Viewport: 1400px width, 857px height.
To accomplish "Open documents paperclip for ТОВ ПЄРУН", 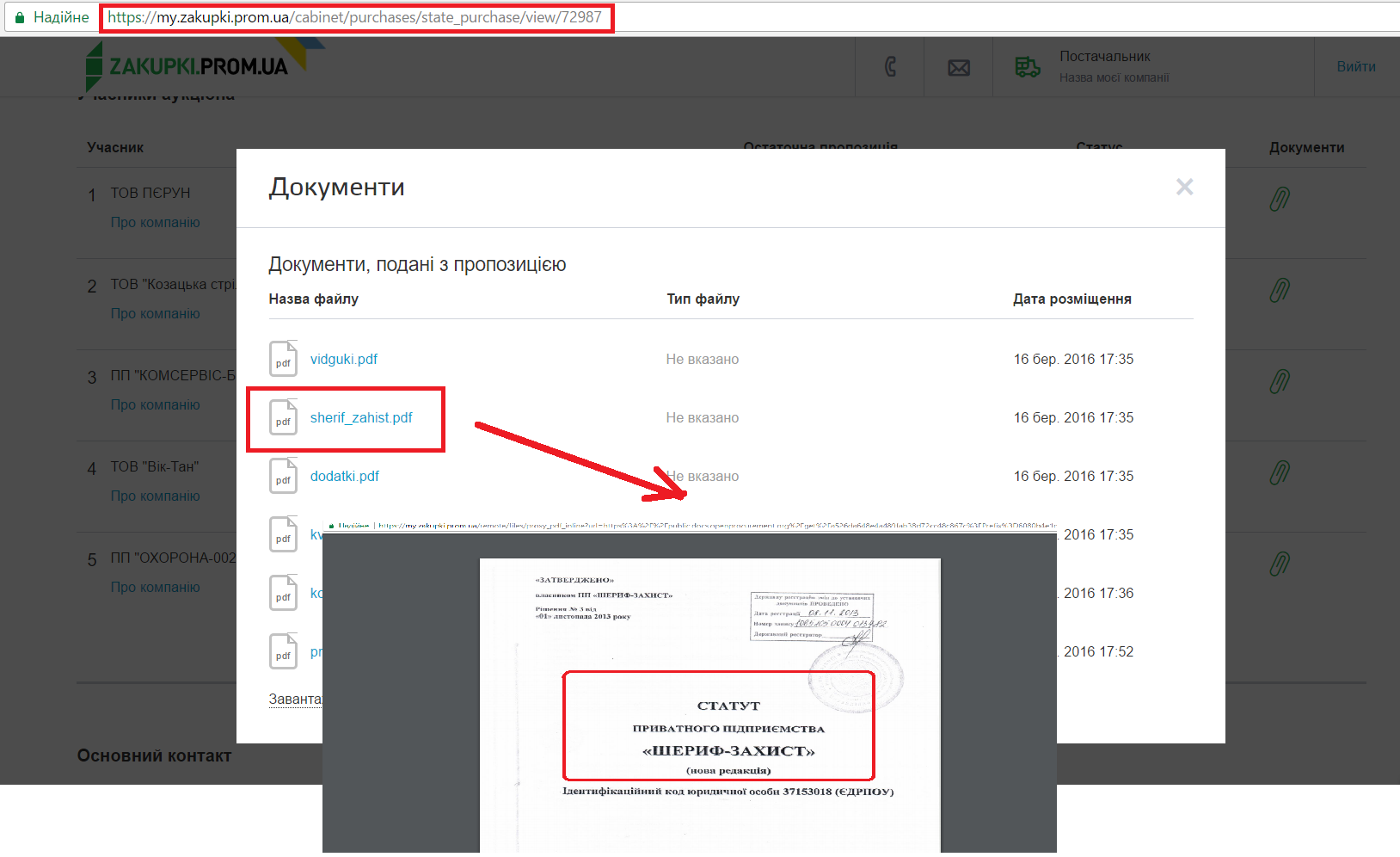I will click(x=1280, y=199).
